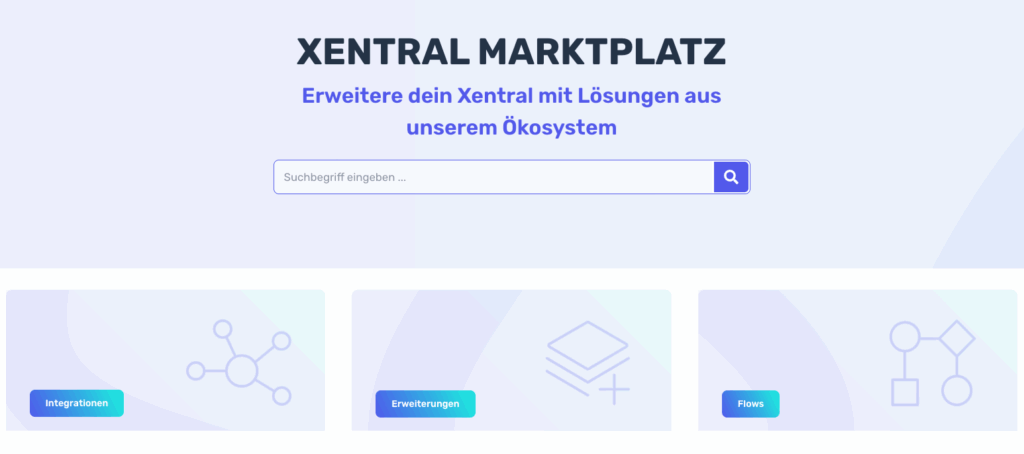Open the Integrationen category button

tap(76, 404)
